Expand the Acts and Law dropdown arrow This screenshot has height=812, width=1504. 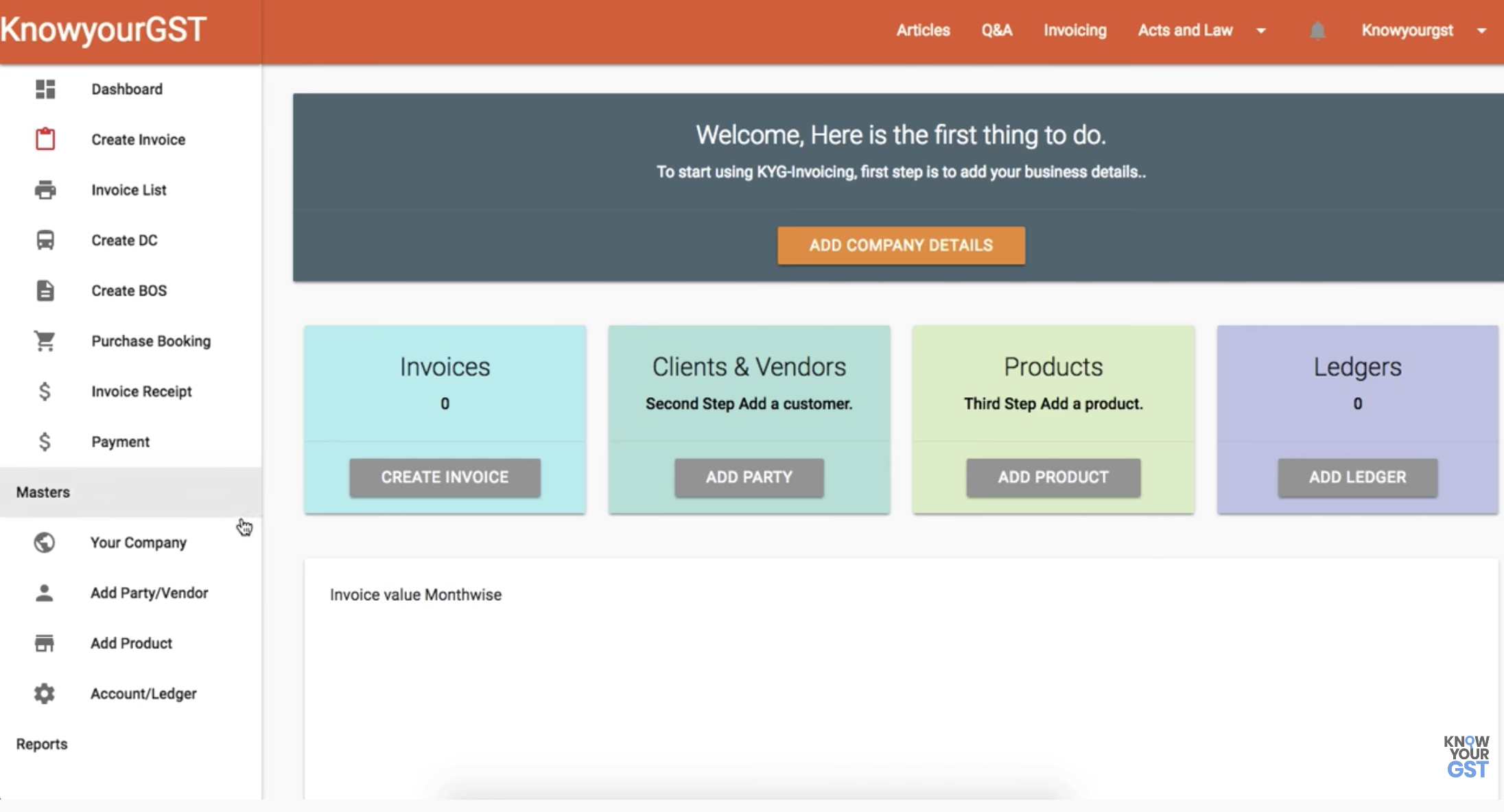click(x=1261, y=31)
